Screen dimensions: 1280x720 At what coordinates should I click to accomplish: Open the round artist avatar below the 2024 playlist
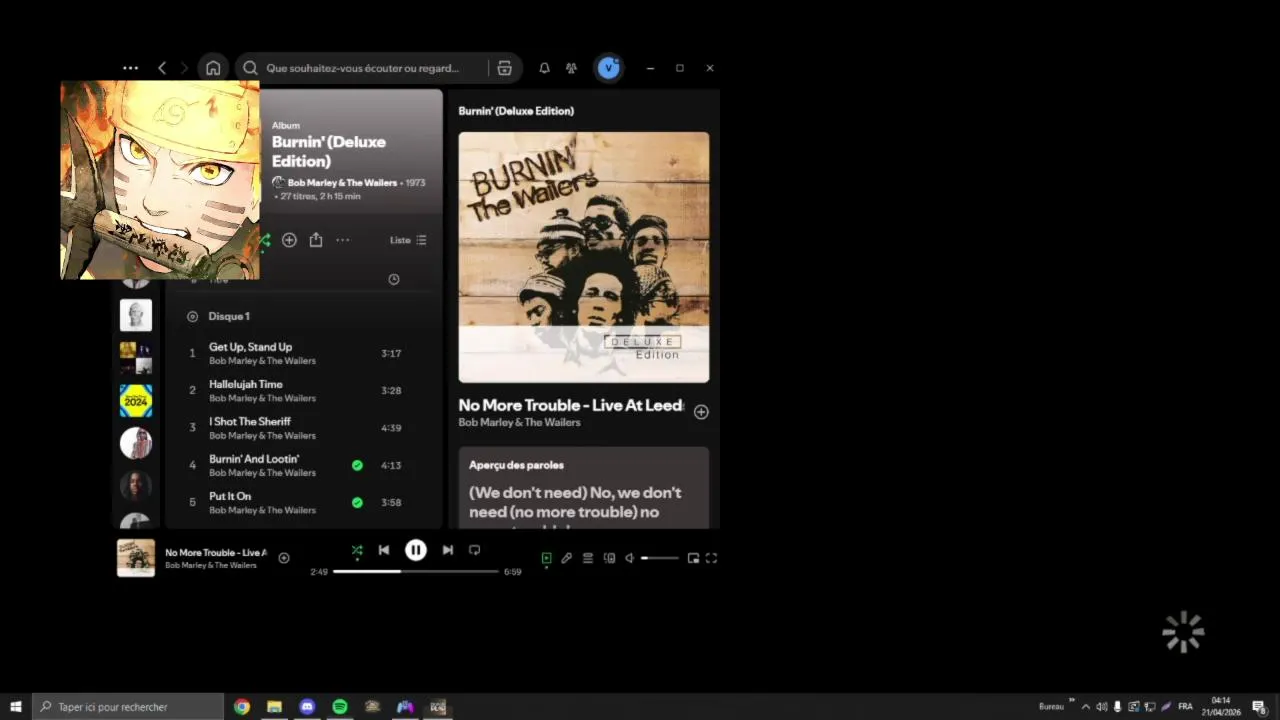pyautogui.click(x=136, y=443)
